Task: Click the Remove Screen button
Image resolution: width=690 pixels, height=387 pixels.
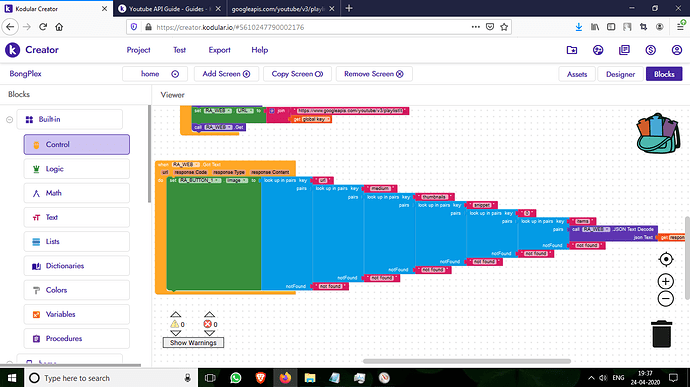Action: pos(374,74)
